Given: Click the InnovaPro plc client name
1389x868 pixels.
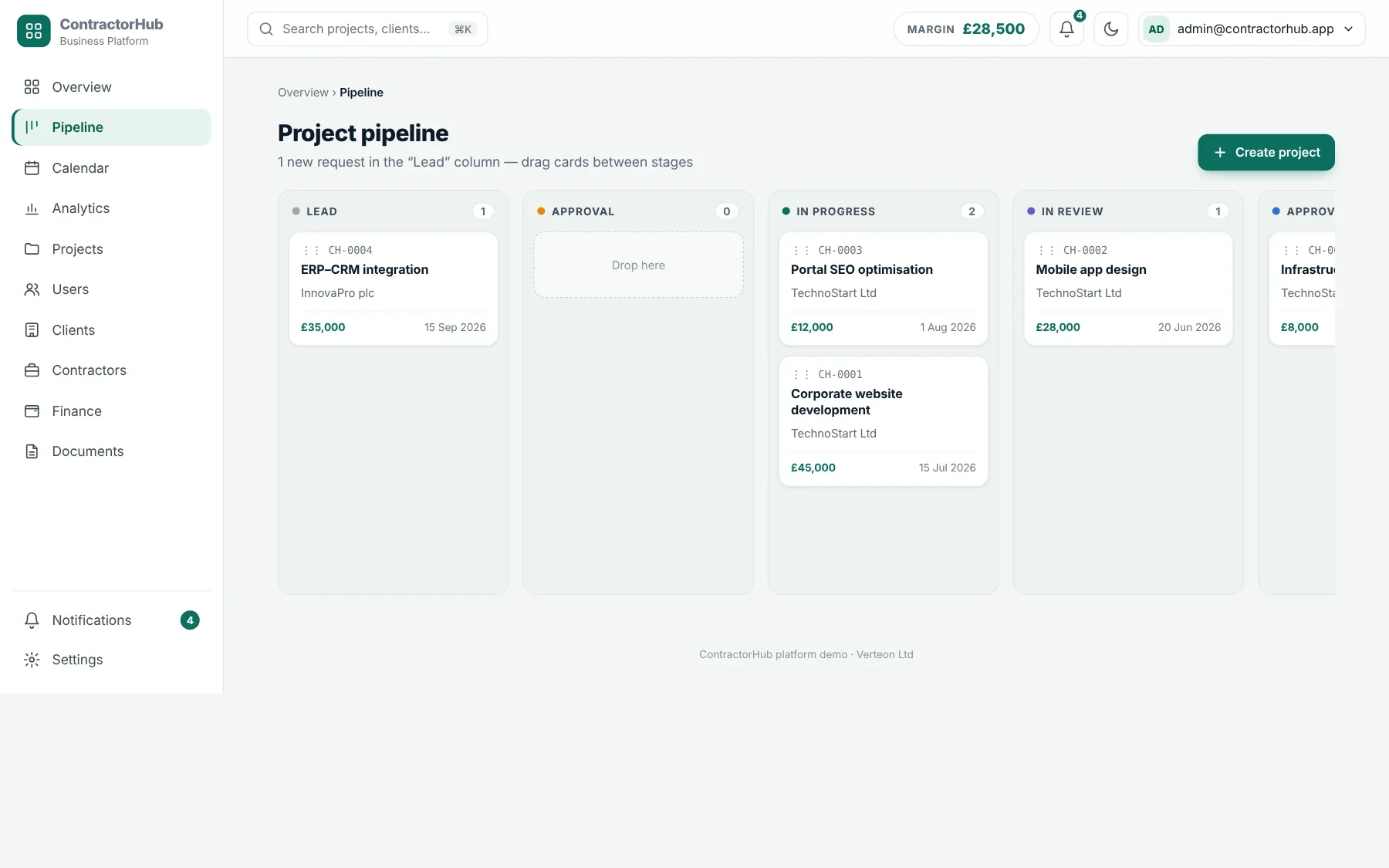Looking at the screenshot, I should point(338,293).
